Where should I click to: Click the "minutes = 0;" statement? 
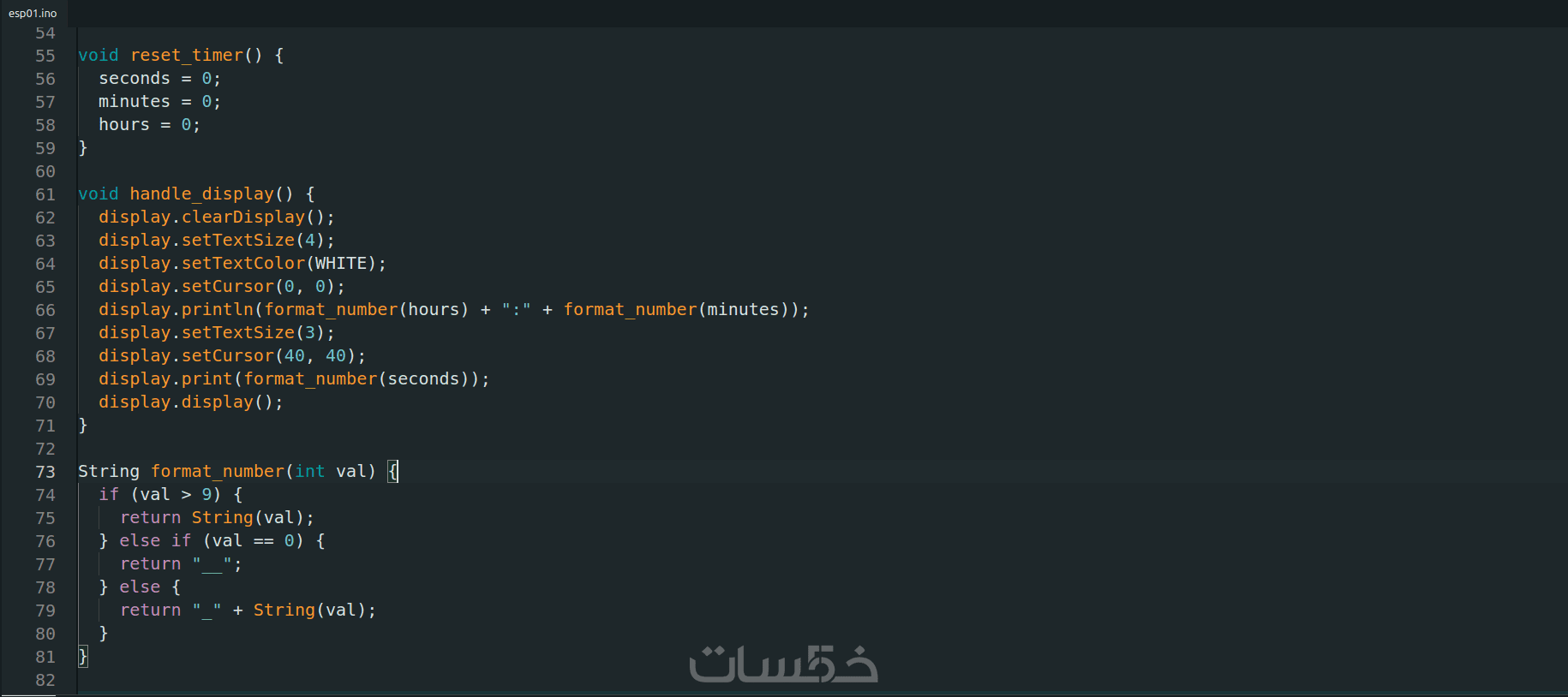coord(159,102)
